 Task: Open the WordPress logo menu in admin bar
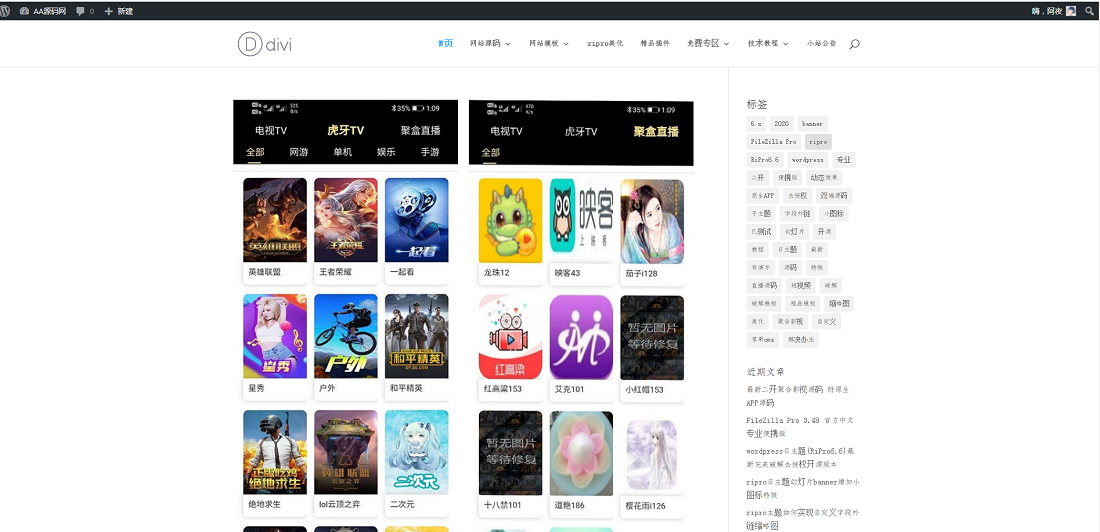click(x=6, y=11)
